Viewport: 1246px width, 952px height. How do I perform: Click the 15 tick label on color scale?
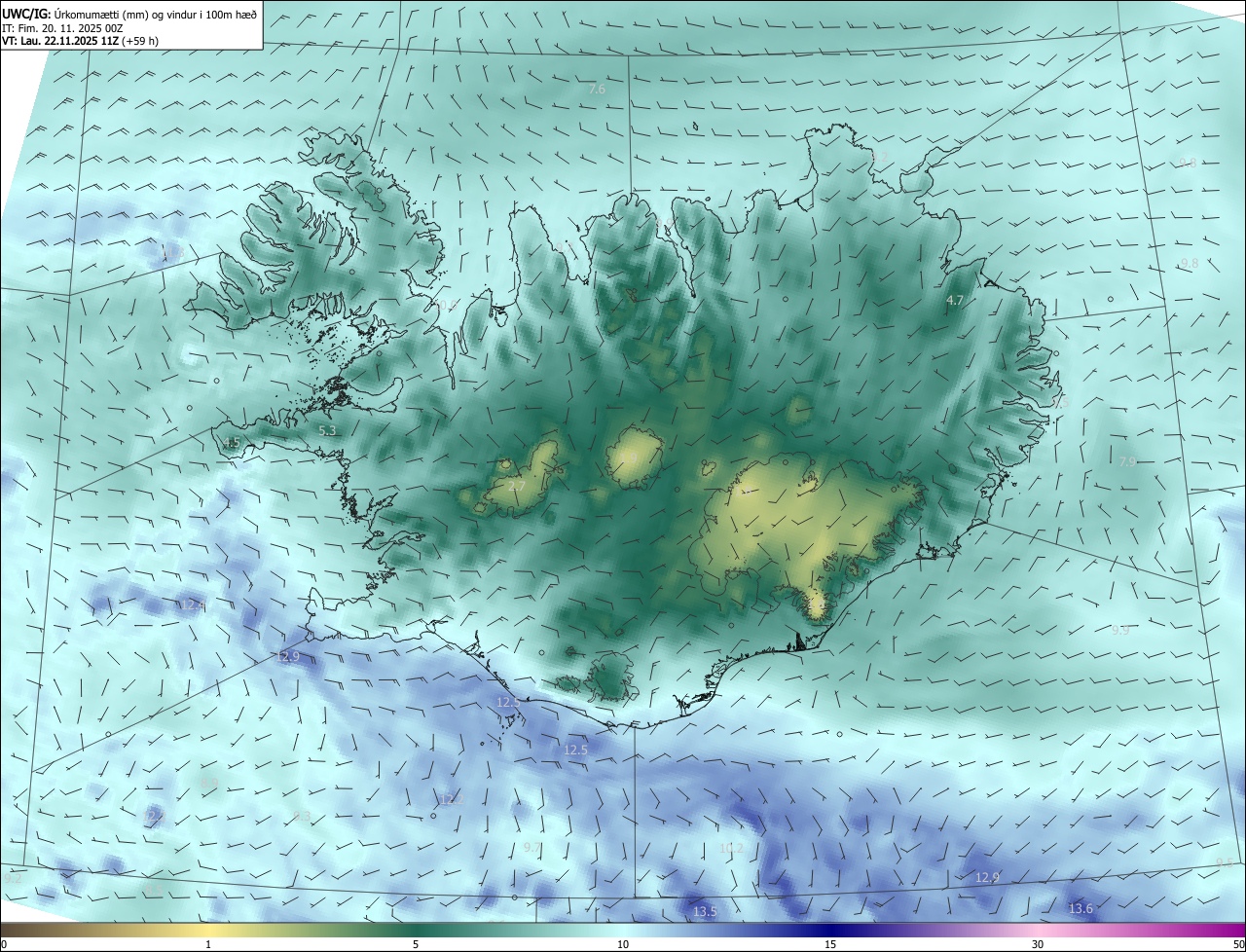[830, 944]
